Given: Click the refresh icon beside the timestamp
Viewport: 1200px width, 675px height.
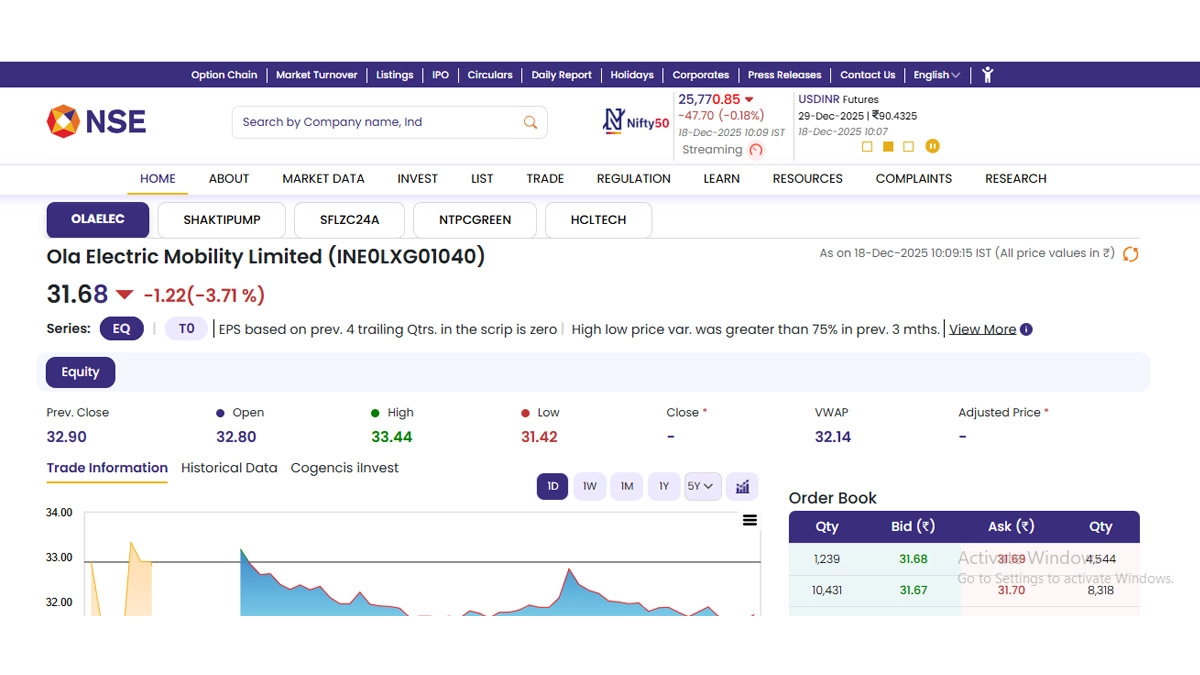Looking at the screenshot, I should pos(1131,254).
